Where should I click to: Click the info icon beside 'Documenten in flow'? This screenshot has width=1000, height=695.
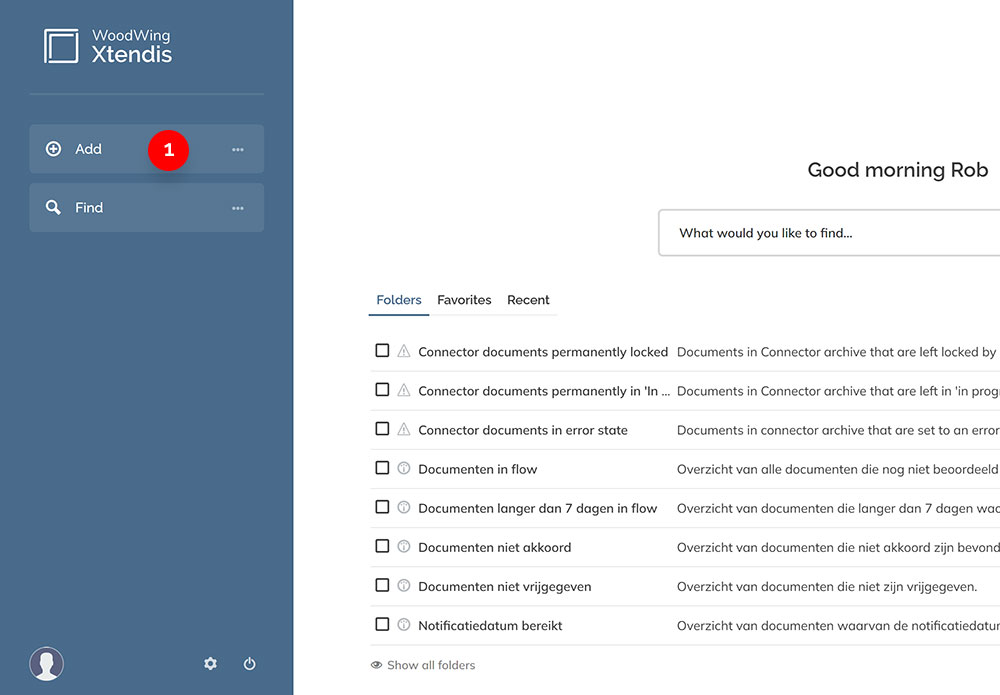[403, 468]
